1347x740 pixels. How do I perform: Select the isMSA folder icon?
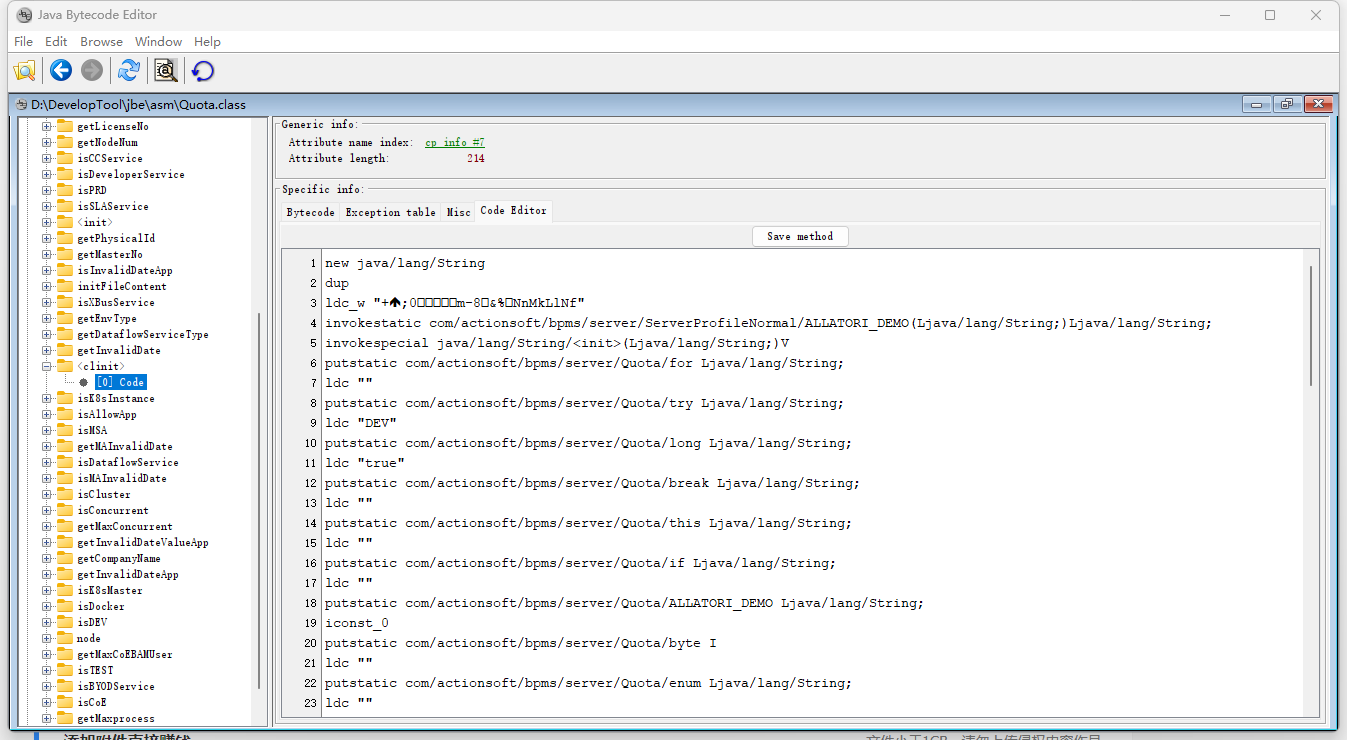[65, 430]
